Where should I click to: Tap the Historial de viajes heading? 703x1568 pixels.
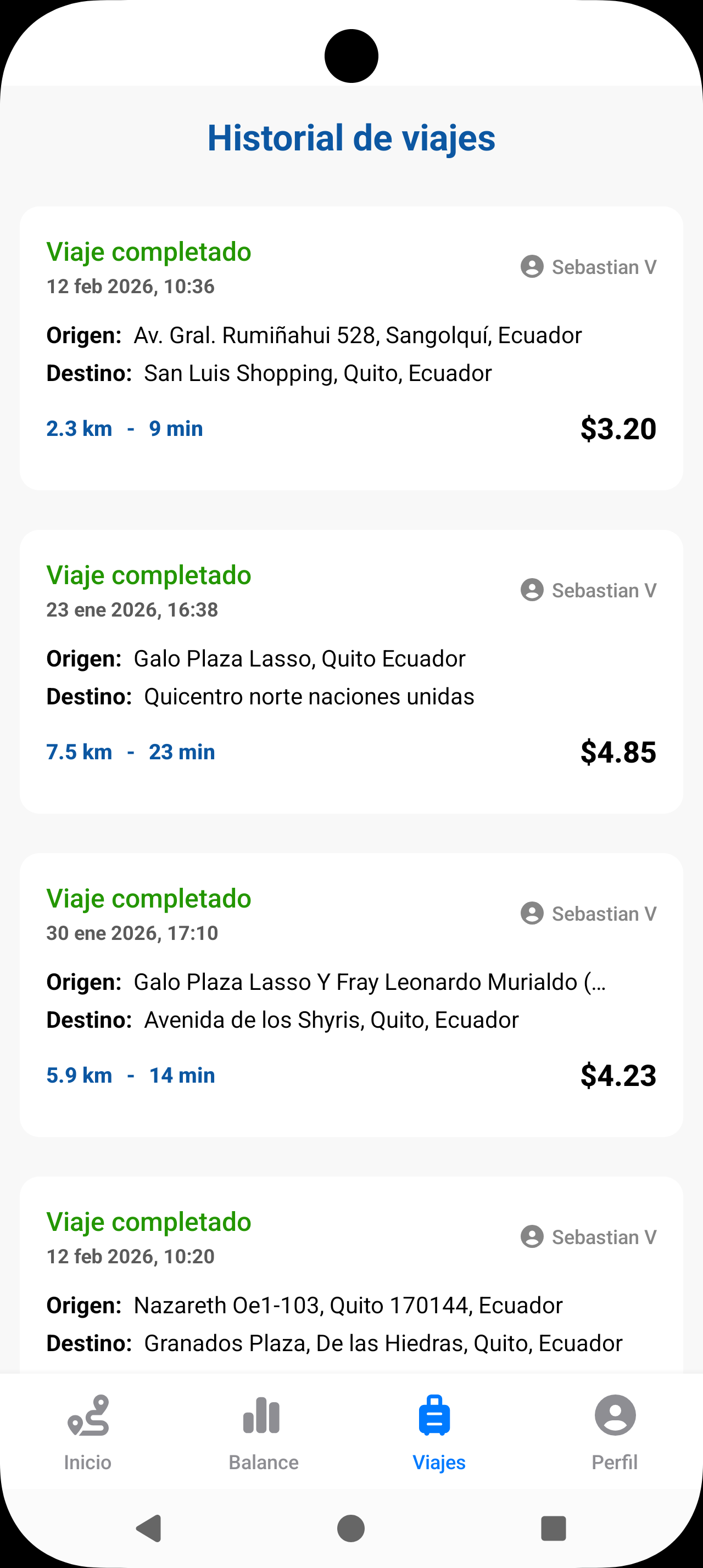point(351,138)
